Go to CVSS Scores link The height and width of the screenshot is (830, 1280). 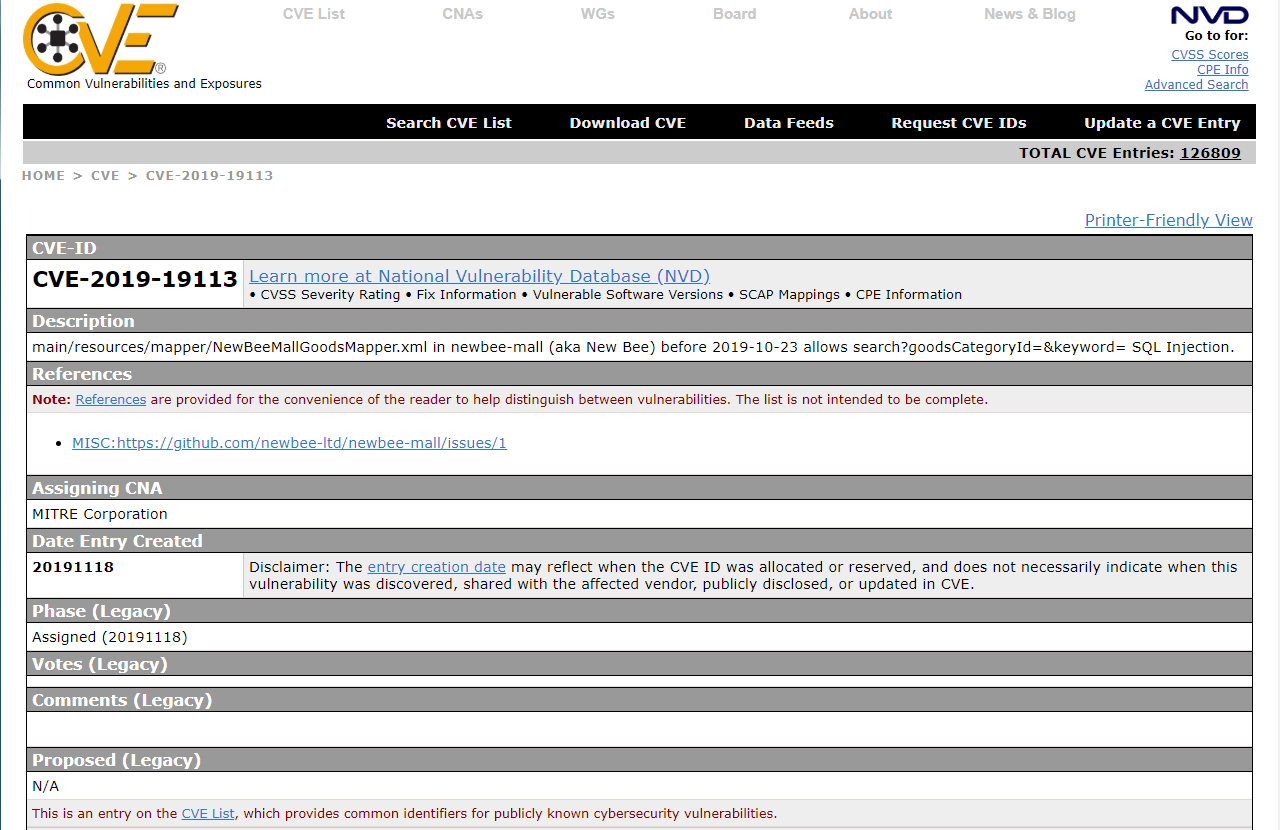click(x=1210, y=55)
